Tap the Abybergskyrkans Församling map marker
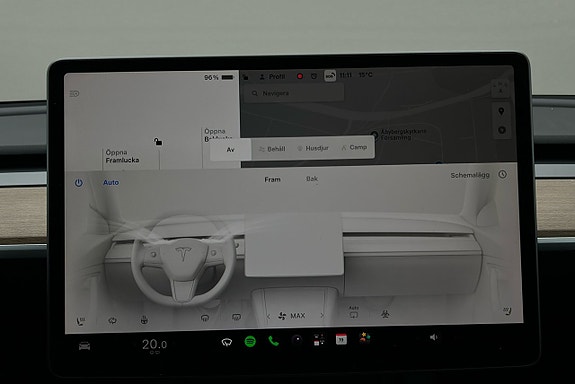 374,135
